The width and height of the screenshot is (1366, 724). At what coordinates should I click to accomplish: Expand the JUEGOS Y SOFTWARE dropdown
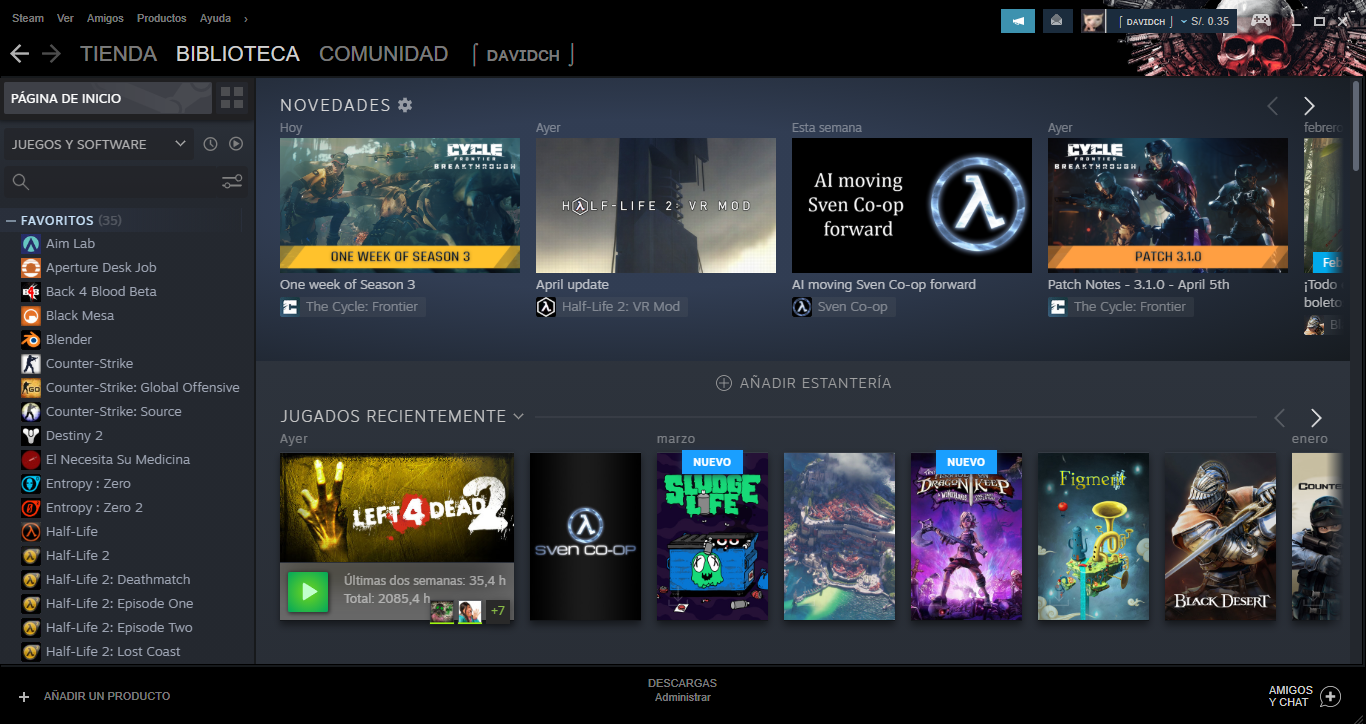pos(98,144)
